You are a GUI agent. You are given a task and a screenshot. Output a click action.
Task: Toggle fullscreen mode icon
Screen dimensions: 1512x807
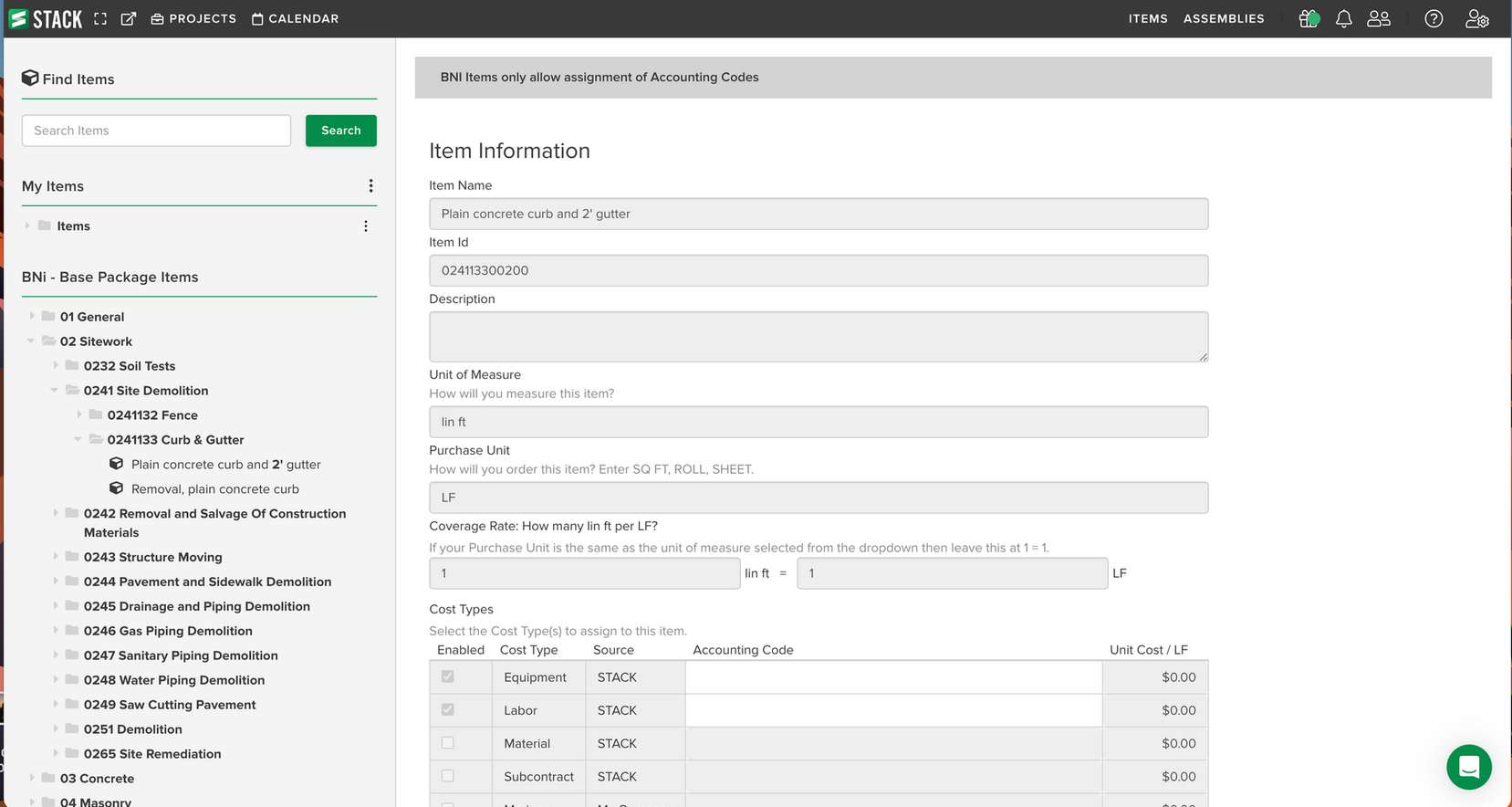pos(100,18)
